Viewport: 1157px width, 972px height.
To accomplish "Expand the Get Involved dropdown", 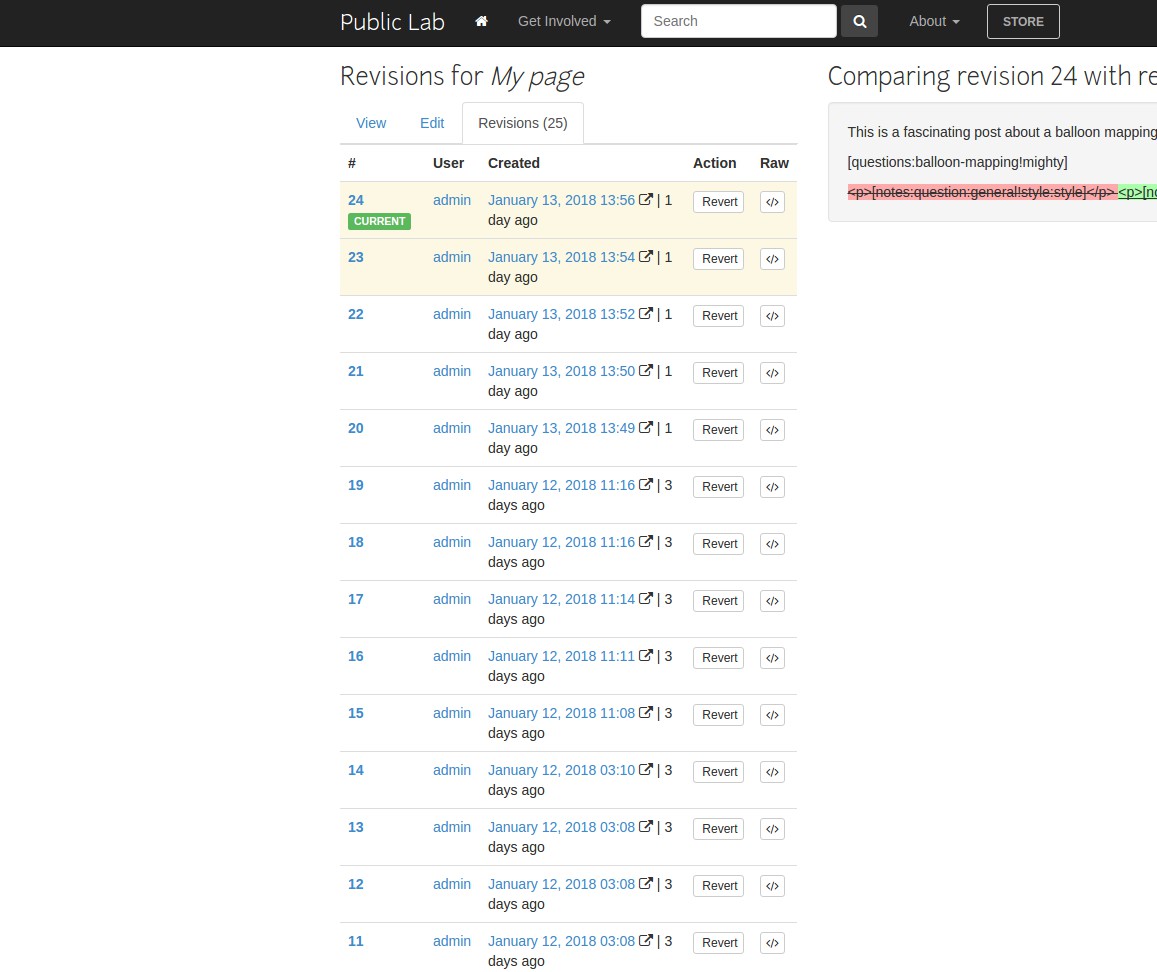I will 564,21.
